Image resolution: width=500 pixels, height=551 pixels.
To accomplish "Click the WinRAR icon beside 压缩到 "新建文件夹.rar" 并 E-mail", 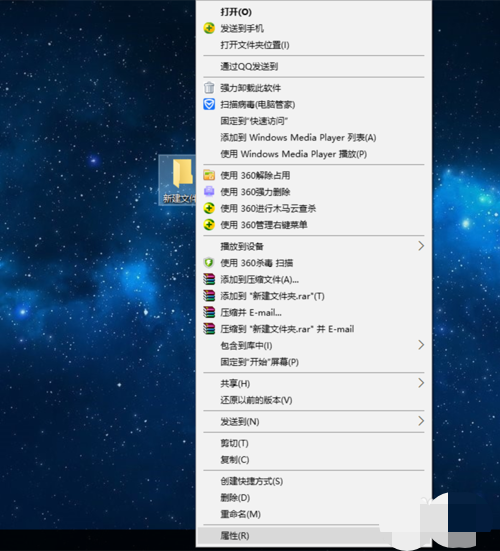I will [209, 329].
